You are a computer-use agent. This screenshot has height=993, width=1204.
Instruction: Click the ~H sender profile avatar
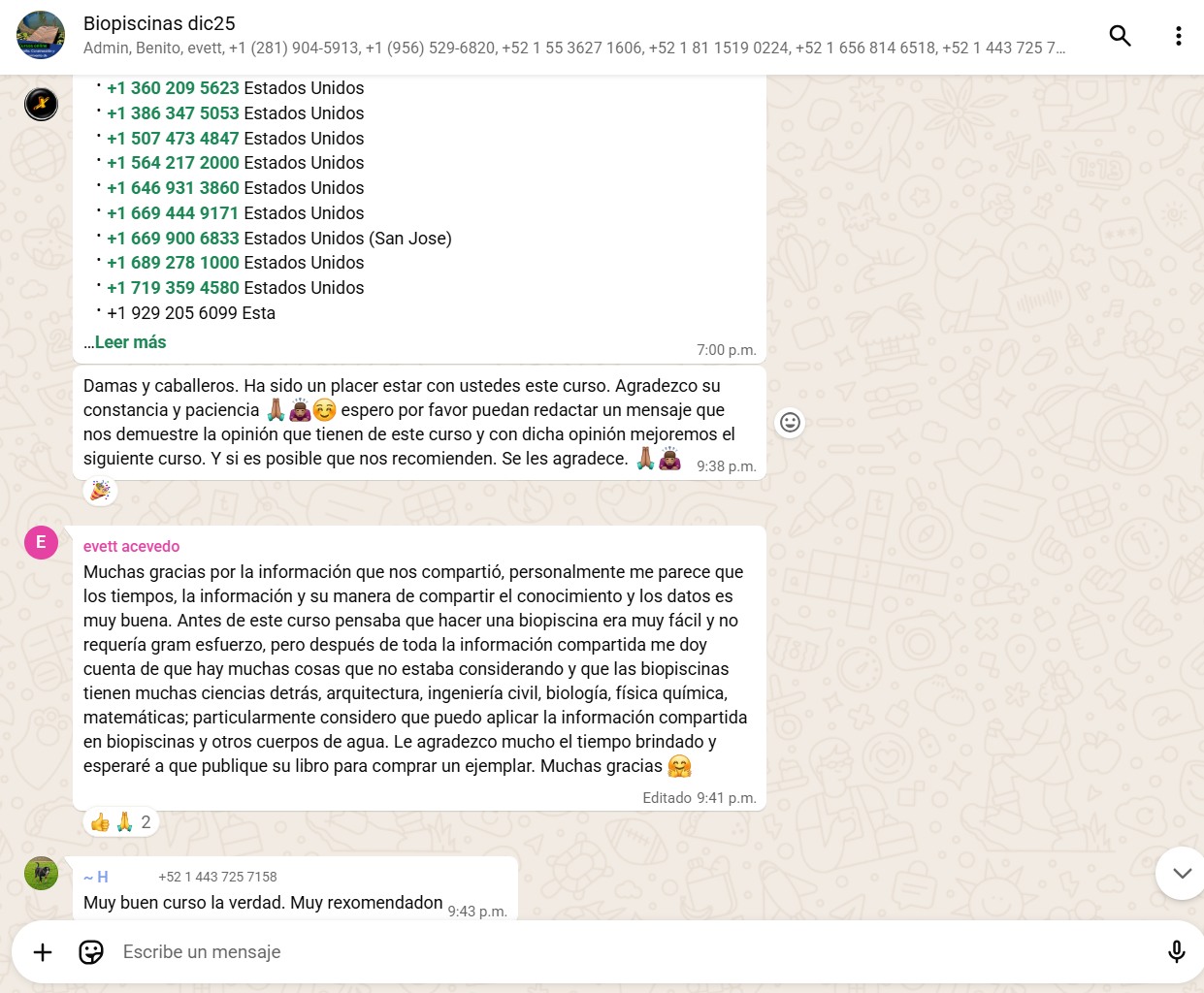[41, 873]
